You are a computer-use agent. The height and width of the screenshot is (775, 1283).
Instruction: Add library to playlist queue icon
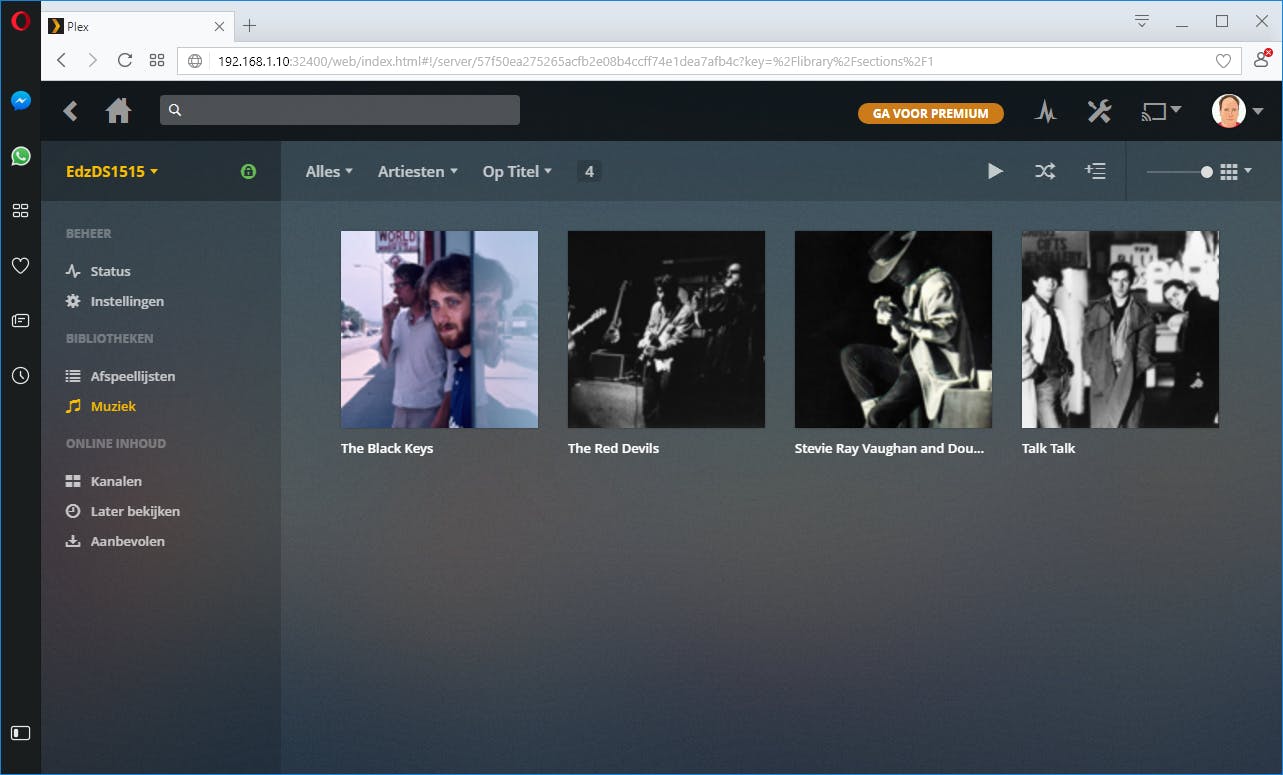pos(1095,171)
